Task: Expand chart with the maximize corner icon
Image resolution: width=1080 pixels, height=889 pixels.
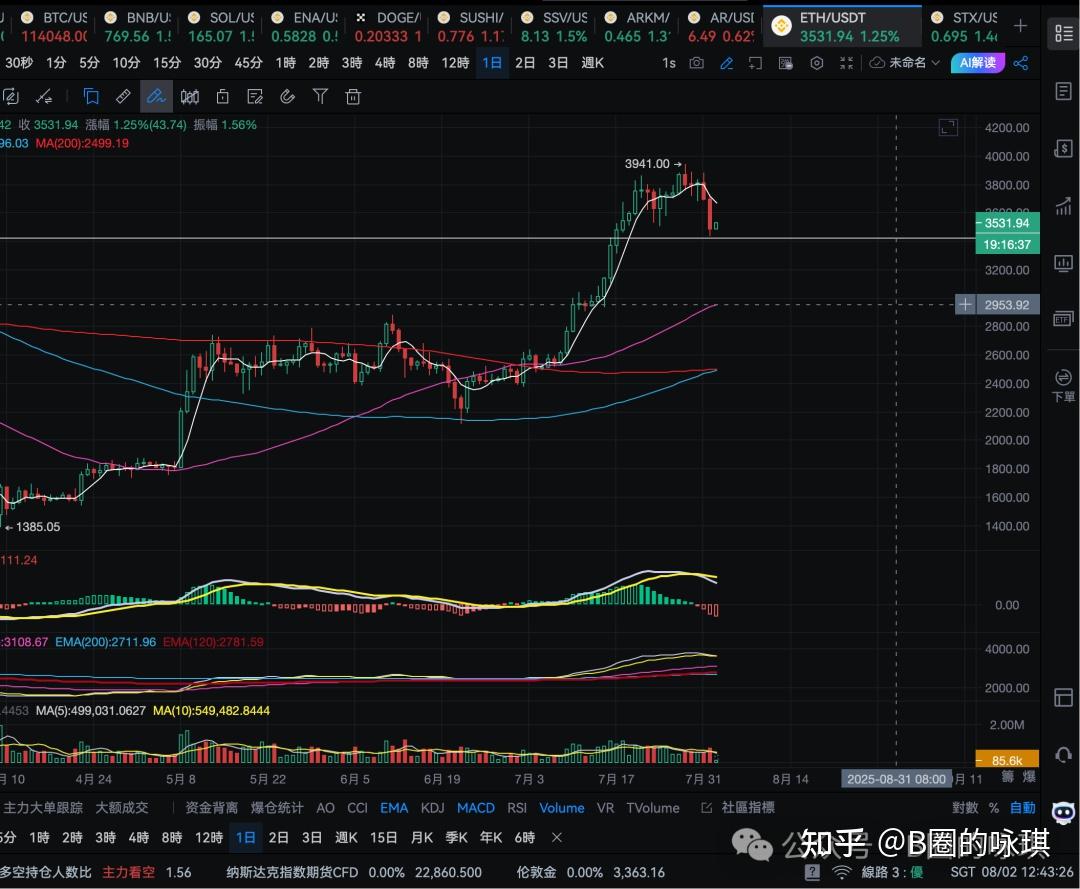Action: coord(948,127)
